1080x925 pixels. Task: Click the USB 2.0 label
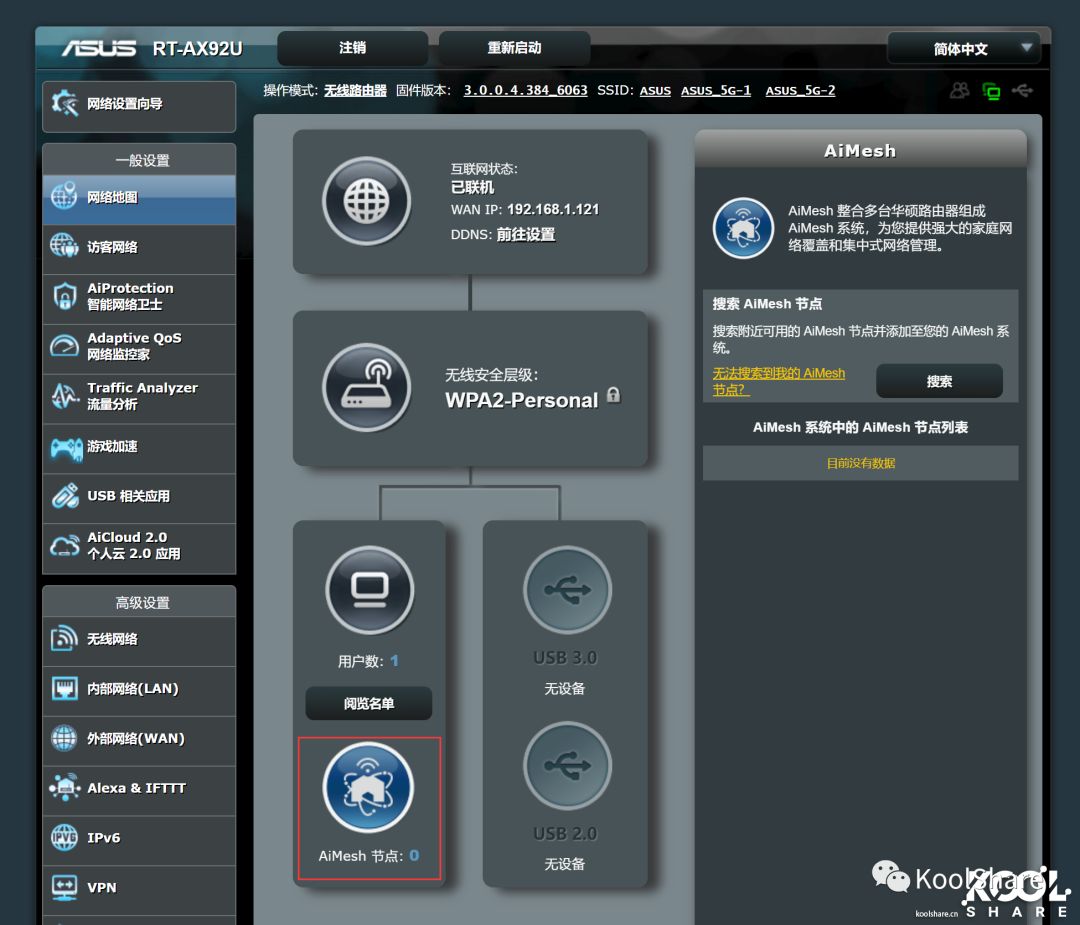(565, 833)
